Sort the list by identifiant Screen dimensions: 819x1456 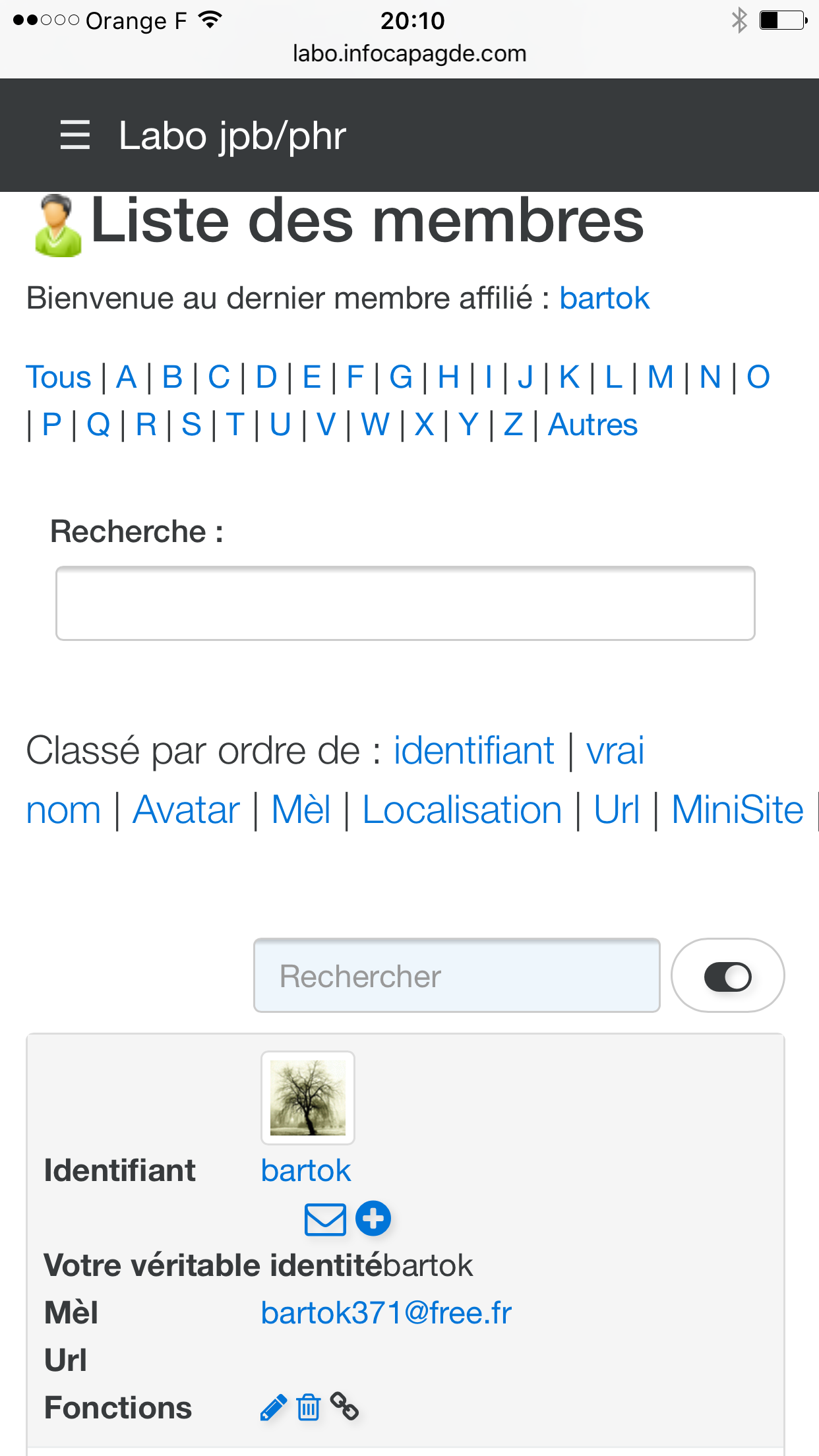pos(474,750)
